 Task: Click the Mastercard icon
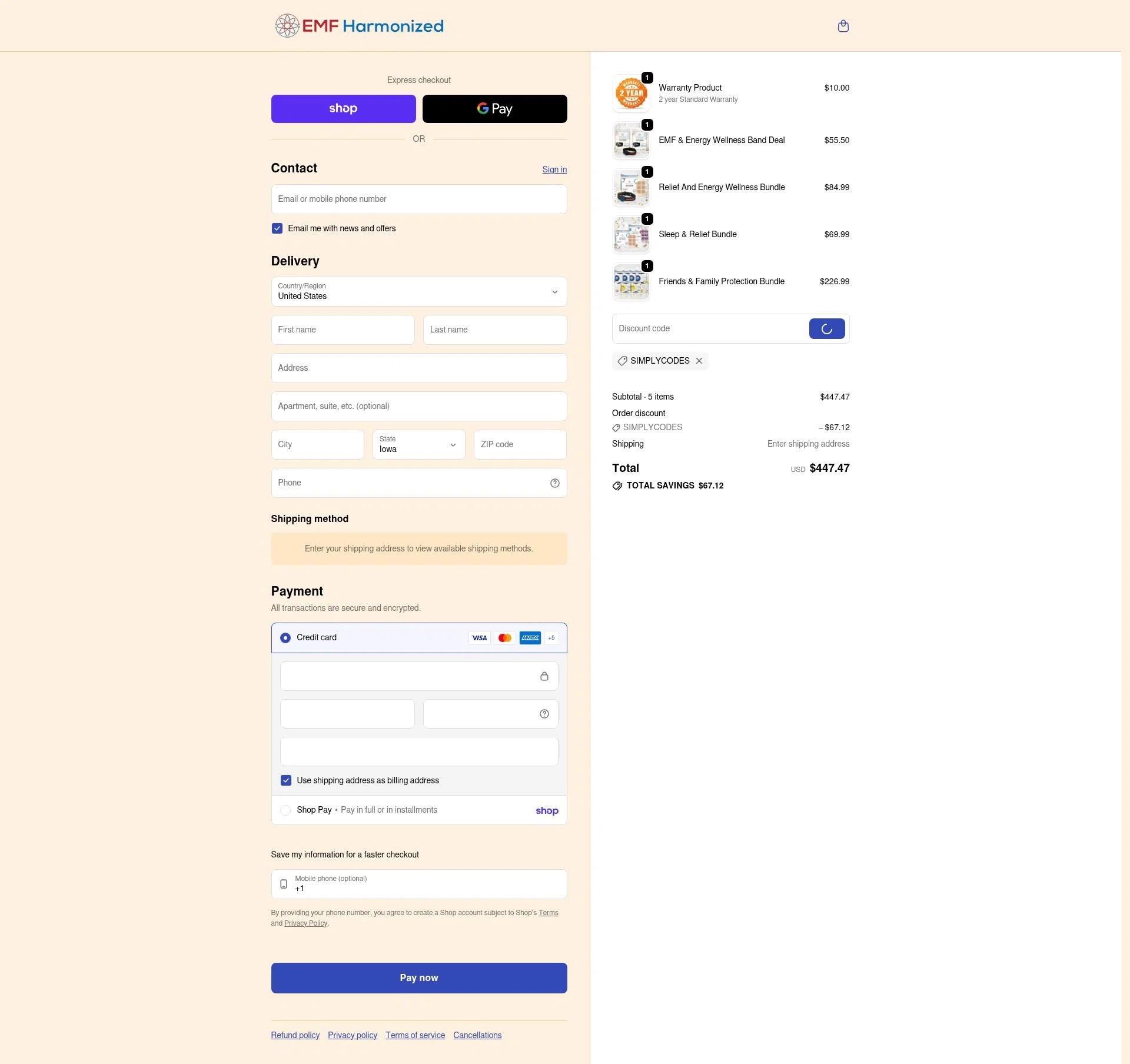(505, 638)
